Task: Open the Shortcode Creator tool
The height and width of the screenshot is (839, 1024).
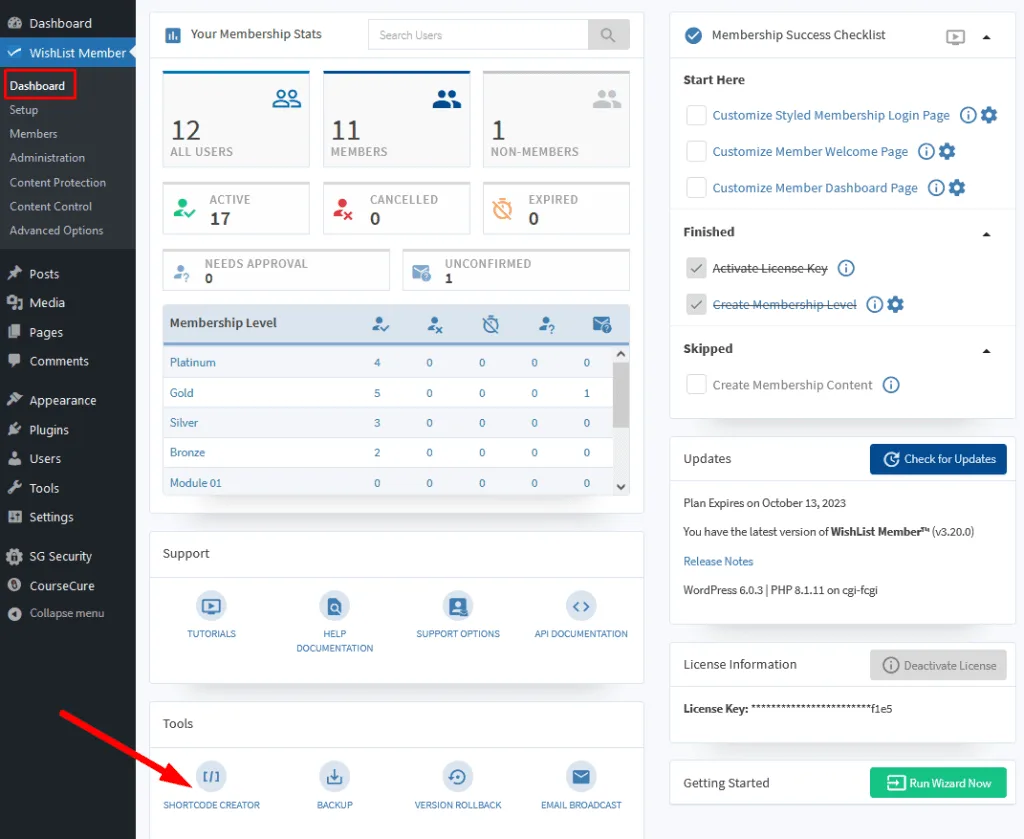Action: (x=211, y=776)
